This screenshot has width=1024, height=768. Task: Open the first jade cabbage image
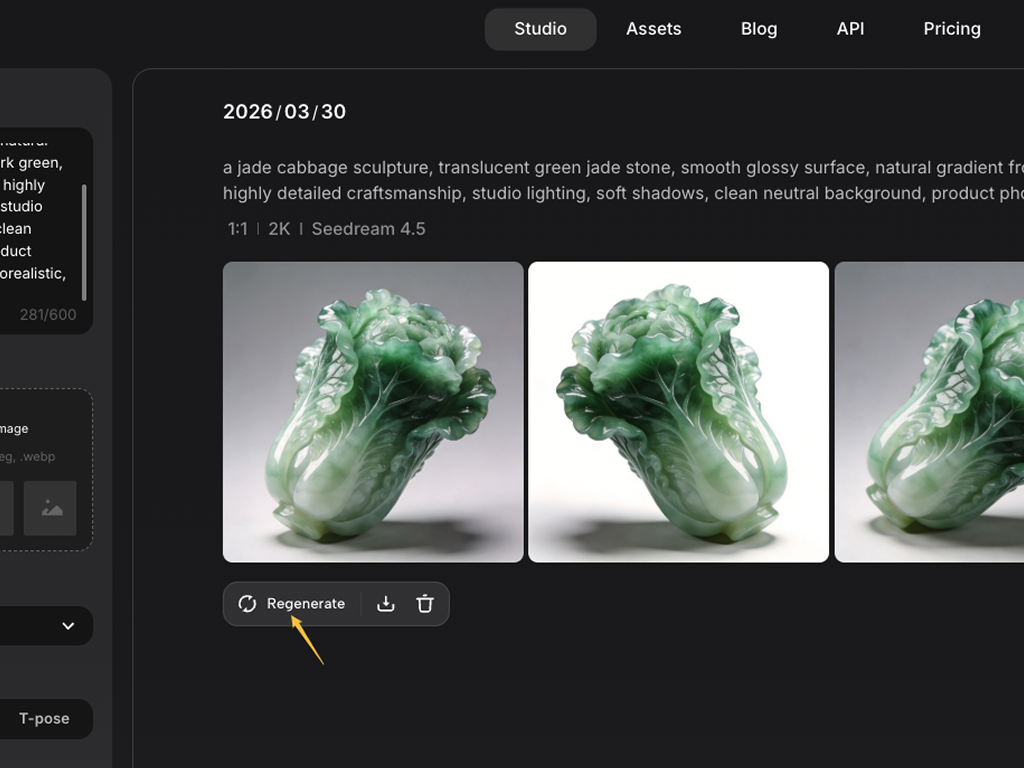click(373, 412)
